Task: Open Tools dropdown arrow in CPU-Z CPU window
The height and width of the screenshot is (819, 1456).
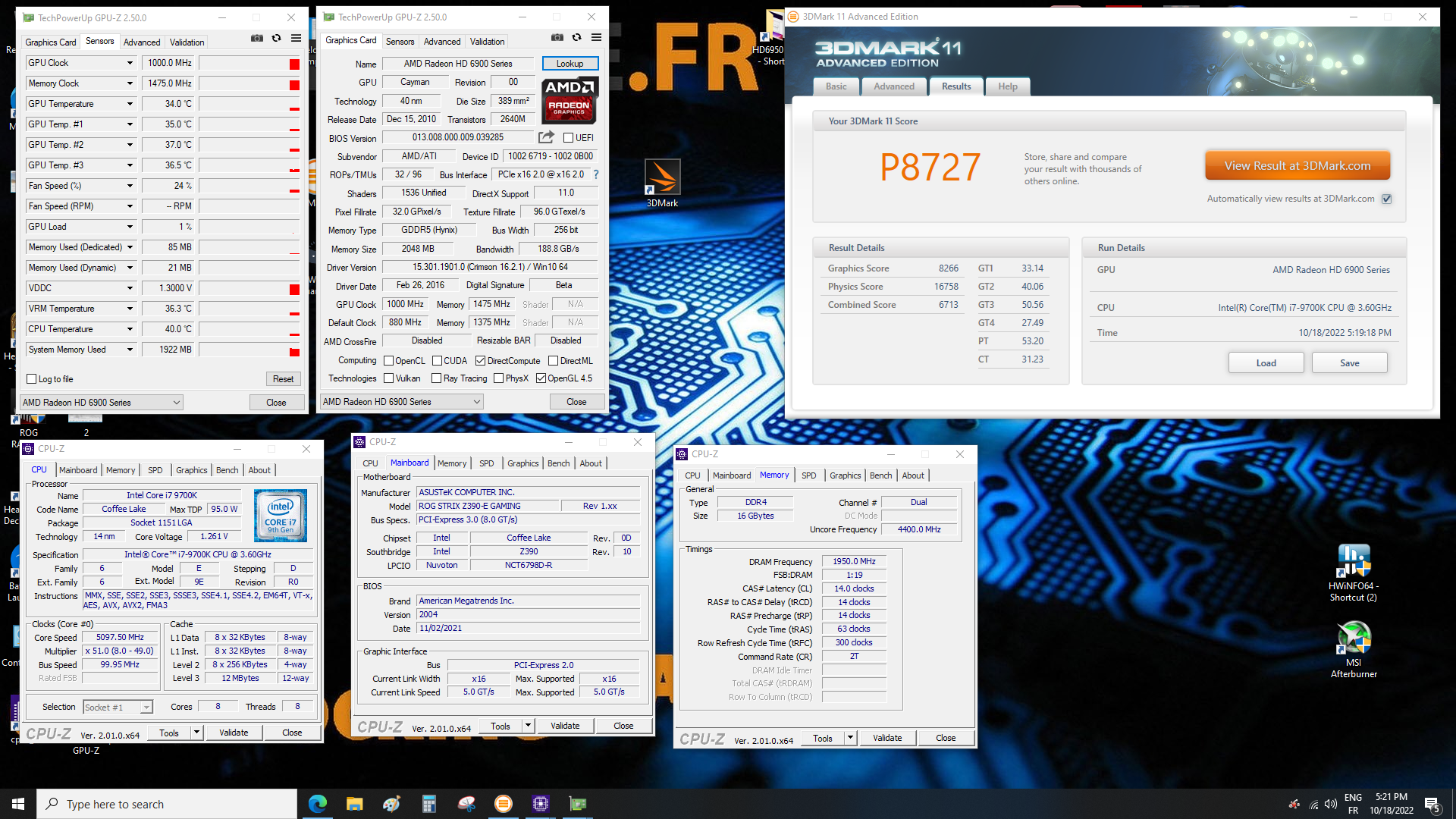Action: (x=196, y=733)
